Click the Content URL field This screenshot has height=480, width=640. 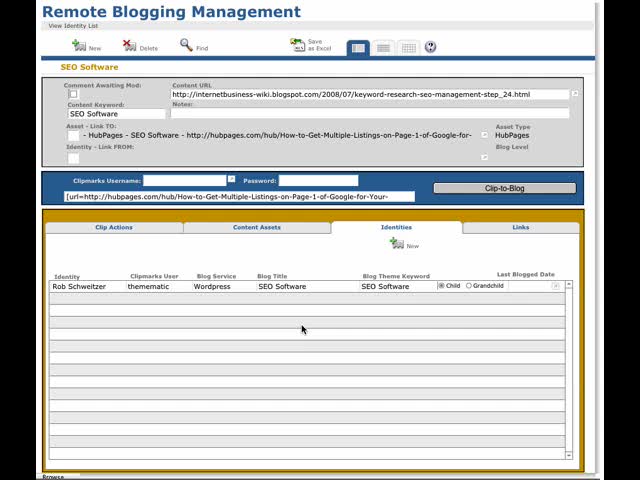369,94
